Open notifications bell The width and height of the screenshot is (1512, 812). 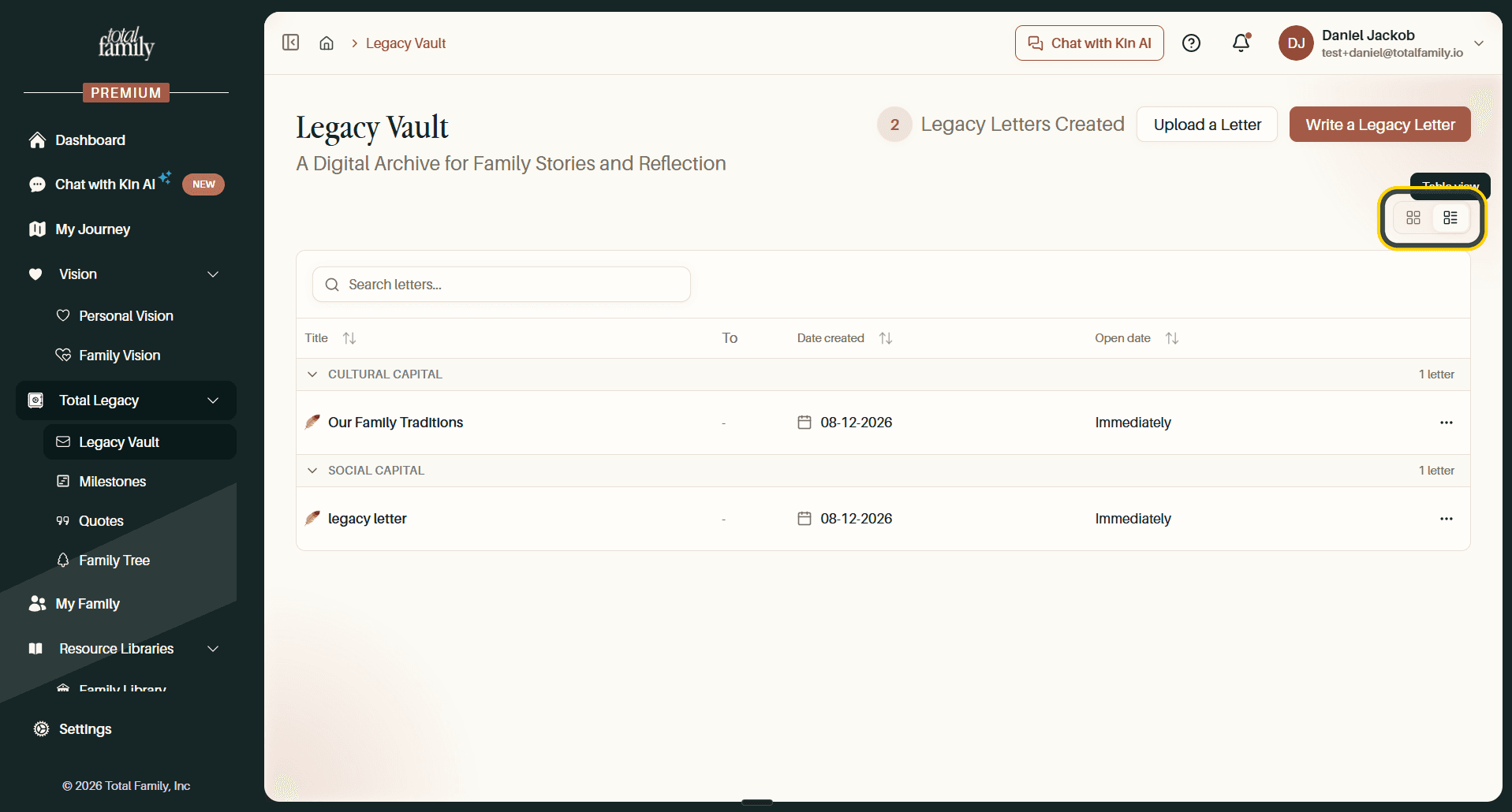pos(1241,43)
